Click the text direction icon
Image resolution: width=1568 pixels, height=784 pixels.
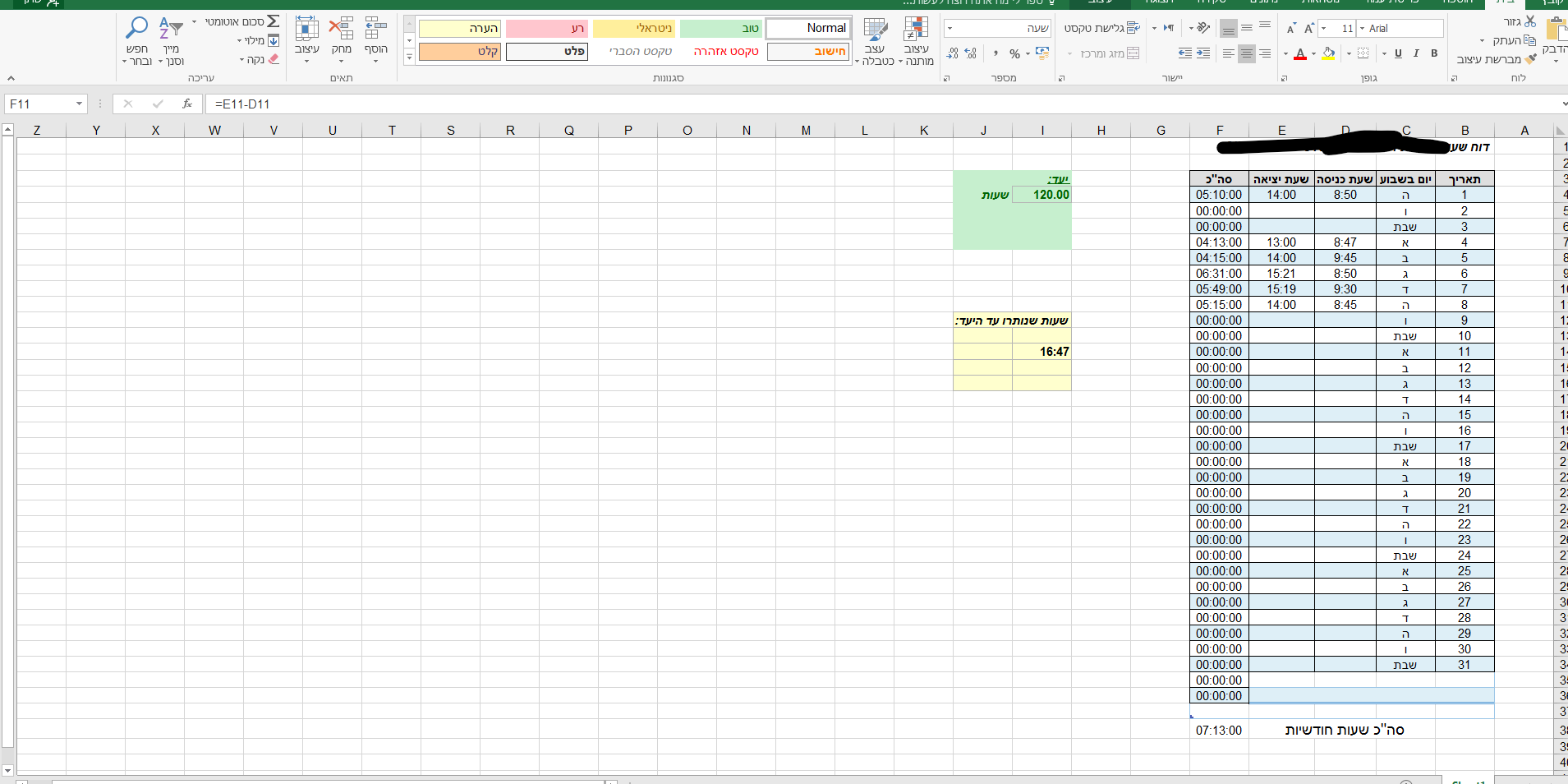tap(1168, 28)
